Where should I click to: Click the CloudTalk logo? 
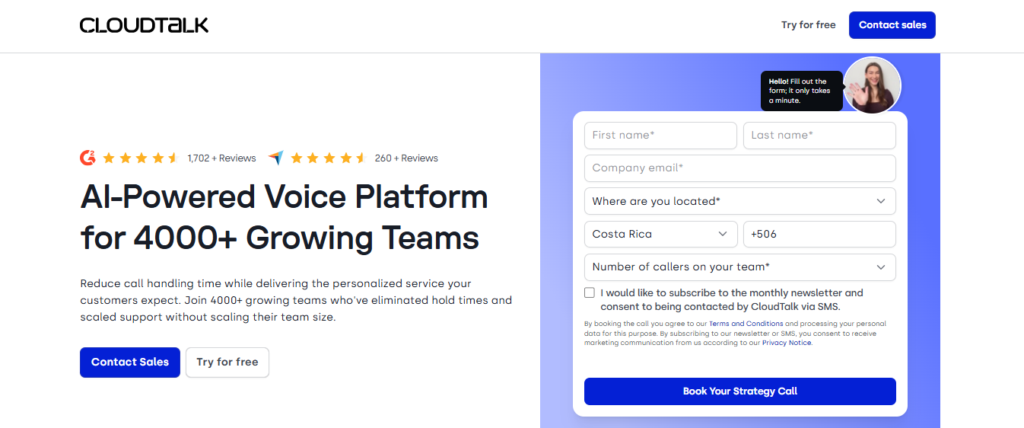(144, 25)
